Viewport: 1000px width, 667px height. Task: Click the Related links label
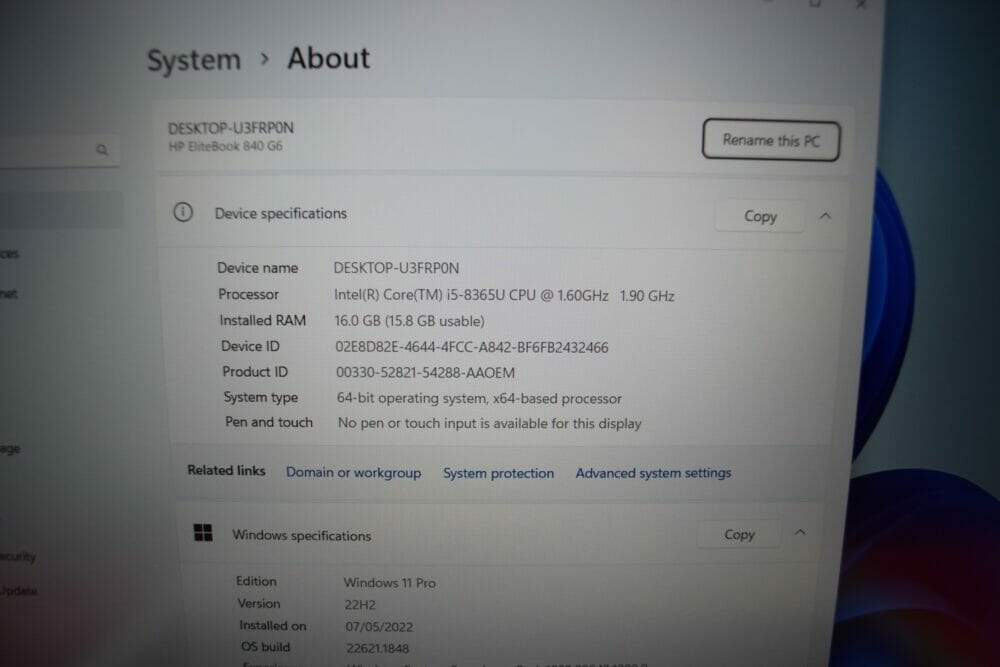(226, 471)
